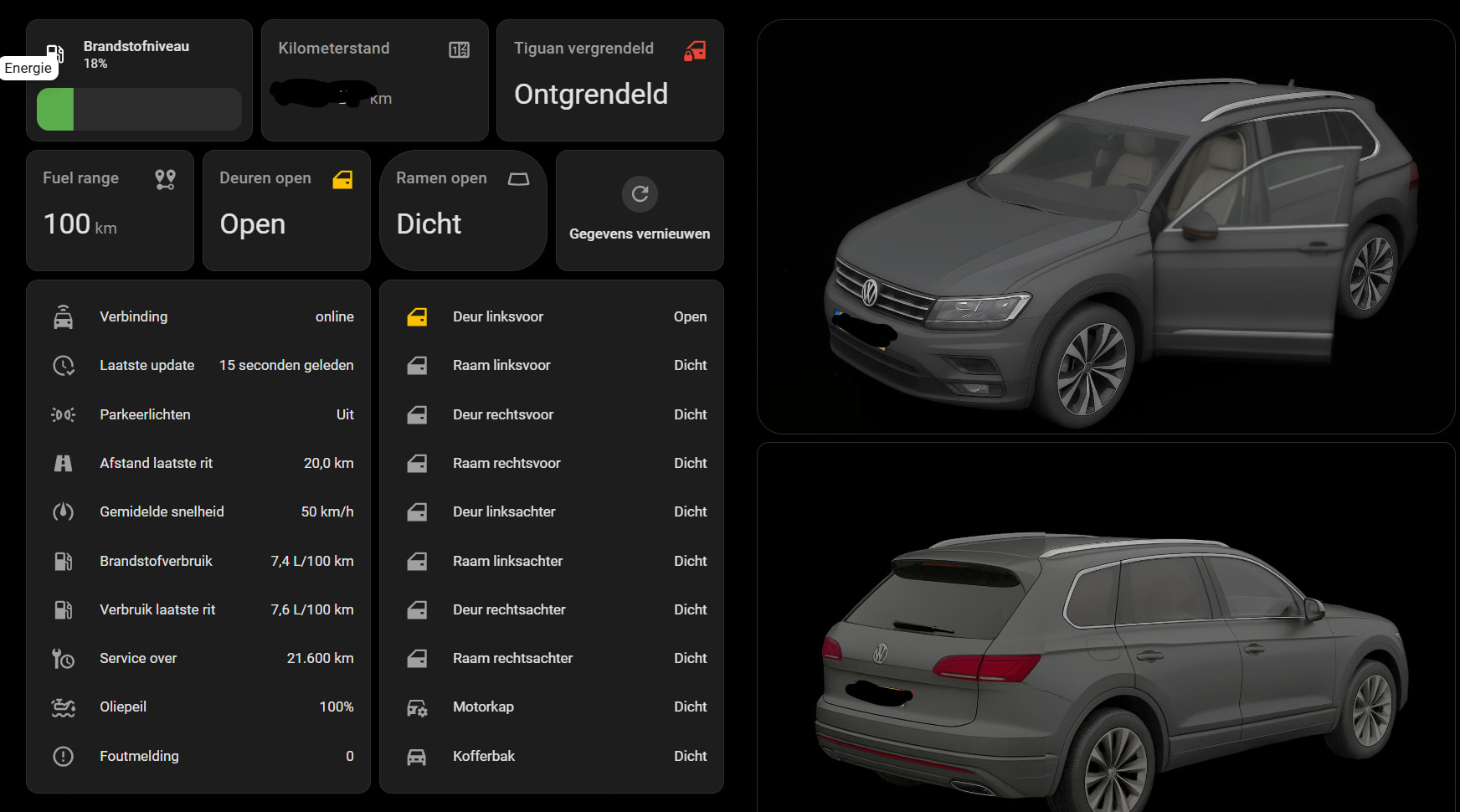This screenshot has height=812, width=1460.
Task: Click the Oliepeil value '100%'
Action: tap(337, 707)
